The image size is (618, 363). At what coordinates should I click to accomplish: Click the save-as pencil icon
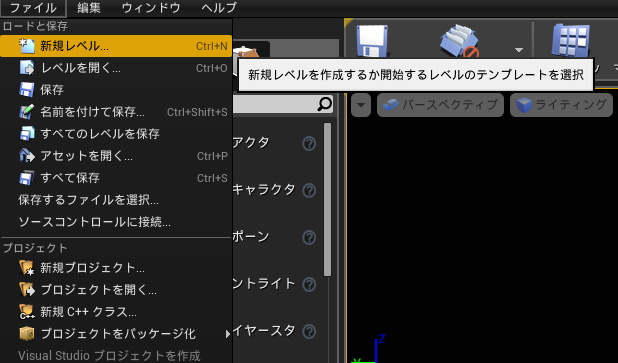[27, 112]
